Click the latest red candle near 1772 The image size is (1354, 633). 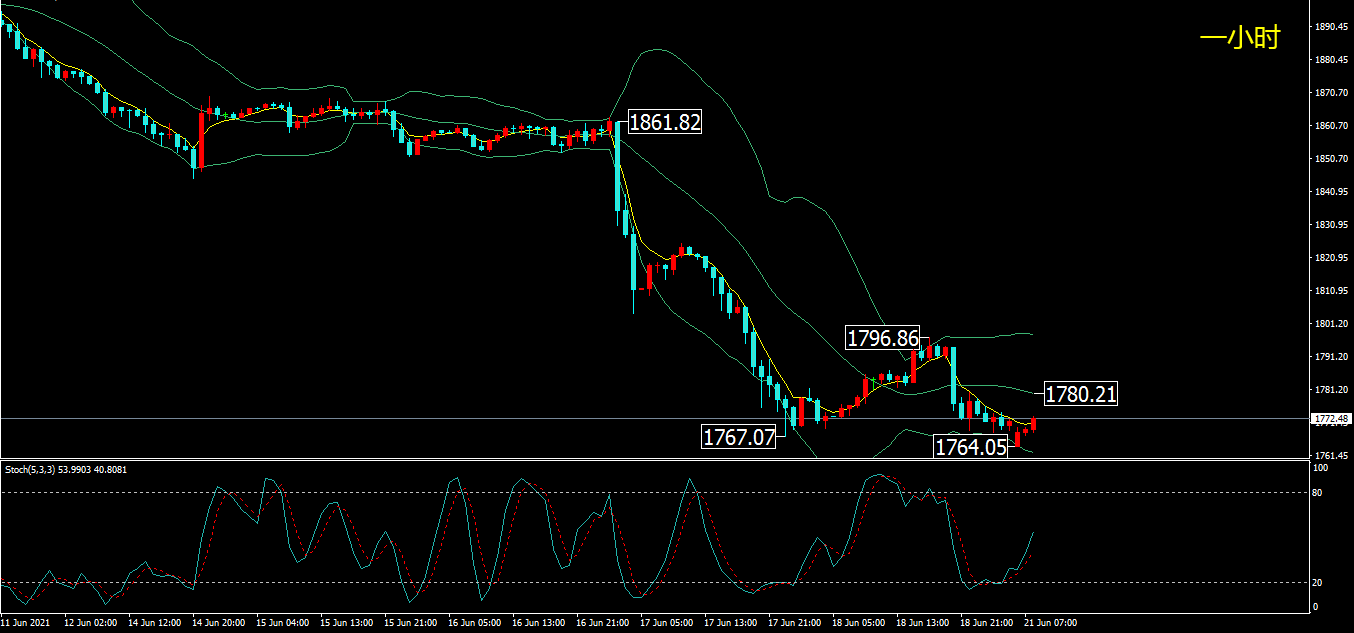point(1033,424)
